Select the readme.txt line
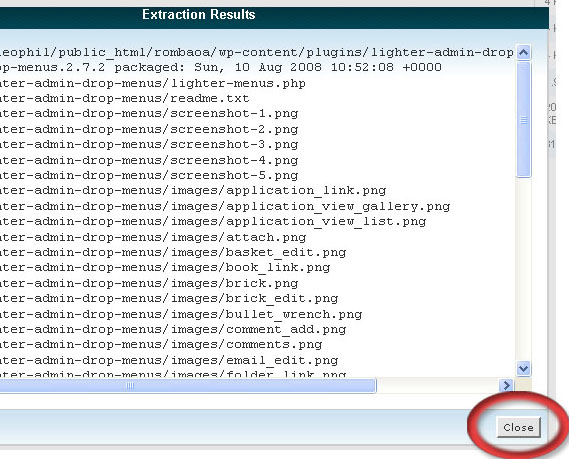 coord(124,98)
